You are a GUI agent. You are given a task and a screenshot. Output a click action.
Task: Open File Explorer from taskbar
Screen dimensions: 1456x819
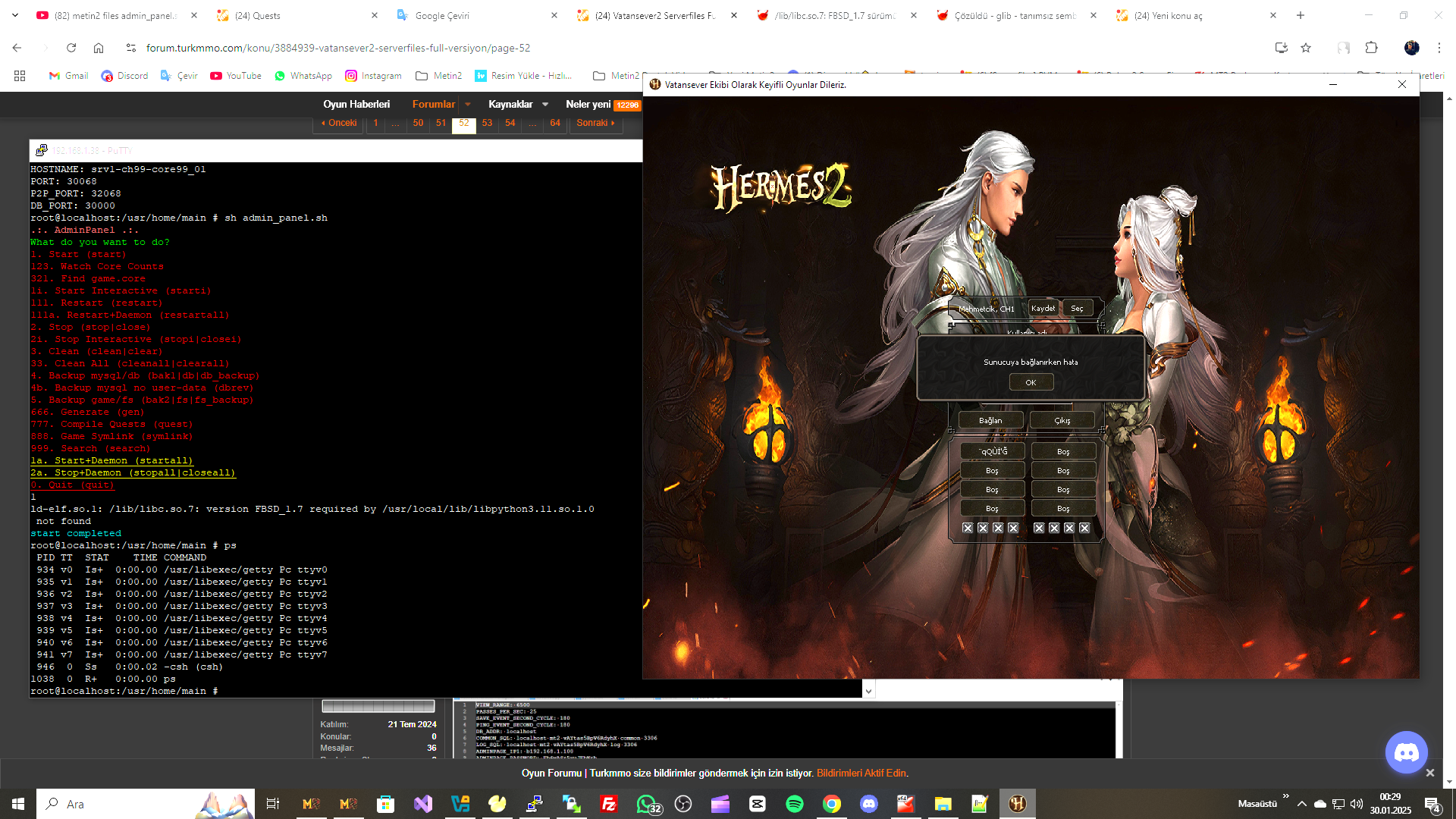pos(943,804)
